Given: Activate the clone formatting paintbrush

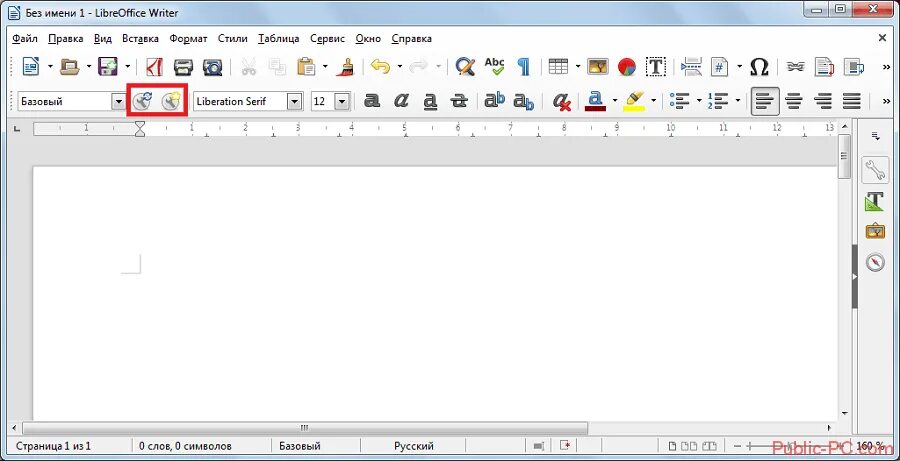Looking at the screenshot, I should pos(345,67).
